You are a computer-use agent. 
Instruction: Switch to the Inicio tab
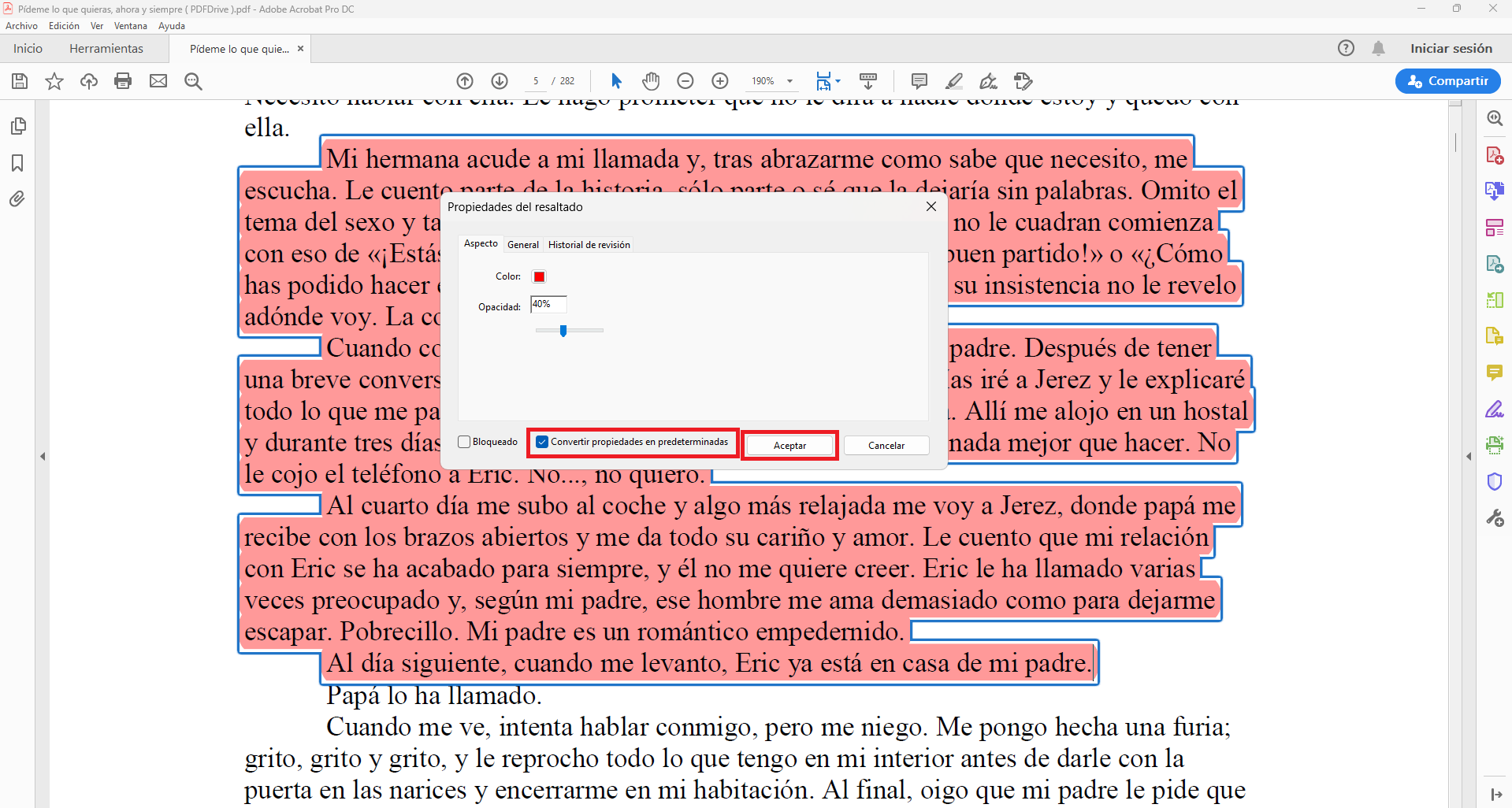28,48
